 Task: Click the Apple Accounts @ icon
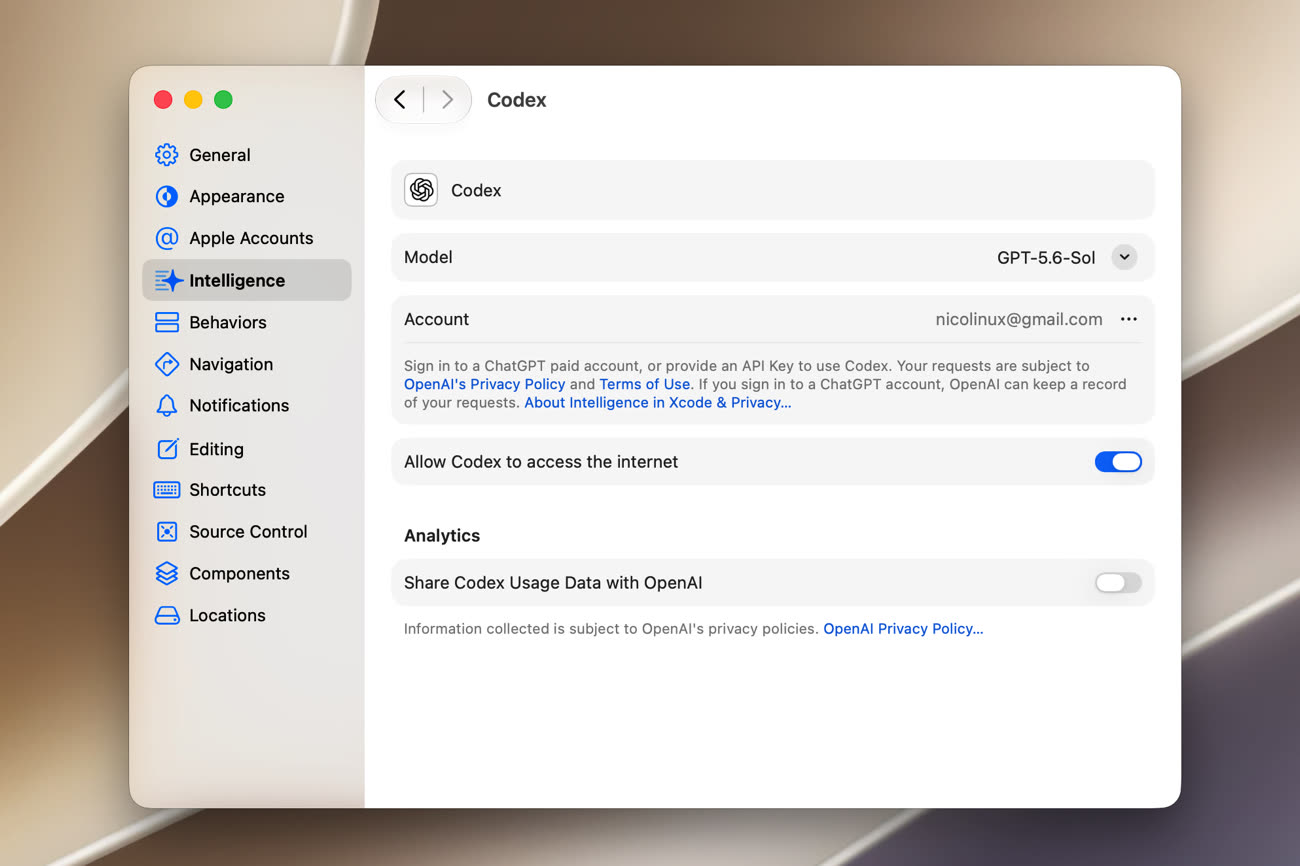click(167, 238)
